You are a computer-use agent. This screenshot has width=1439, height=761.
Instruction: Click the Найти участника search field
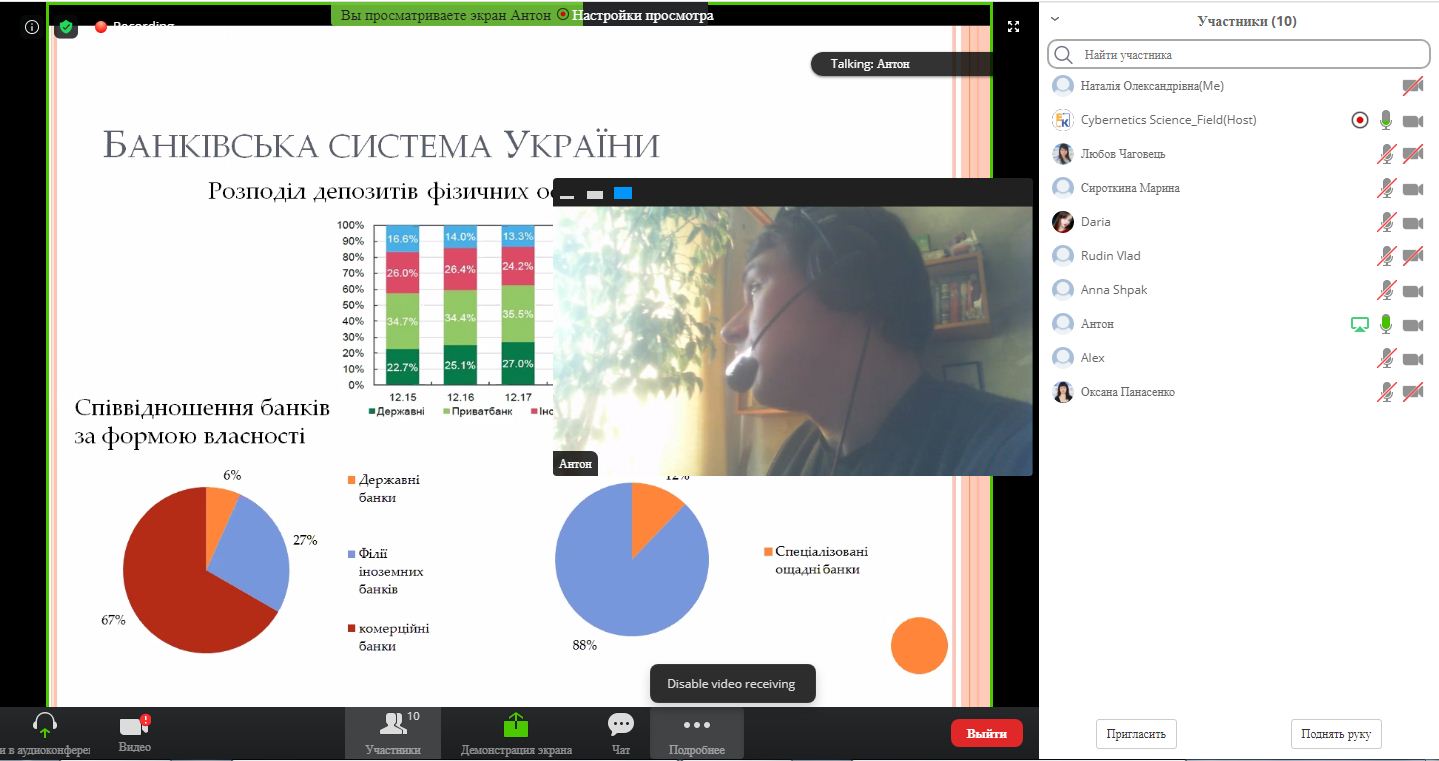[1238, 54]
